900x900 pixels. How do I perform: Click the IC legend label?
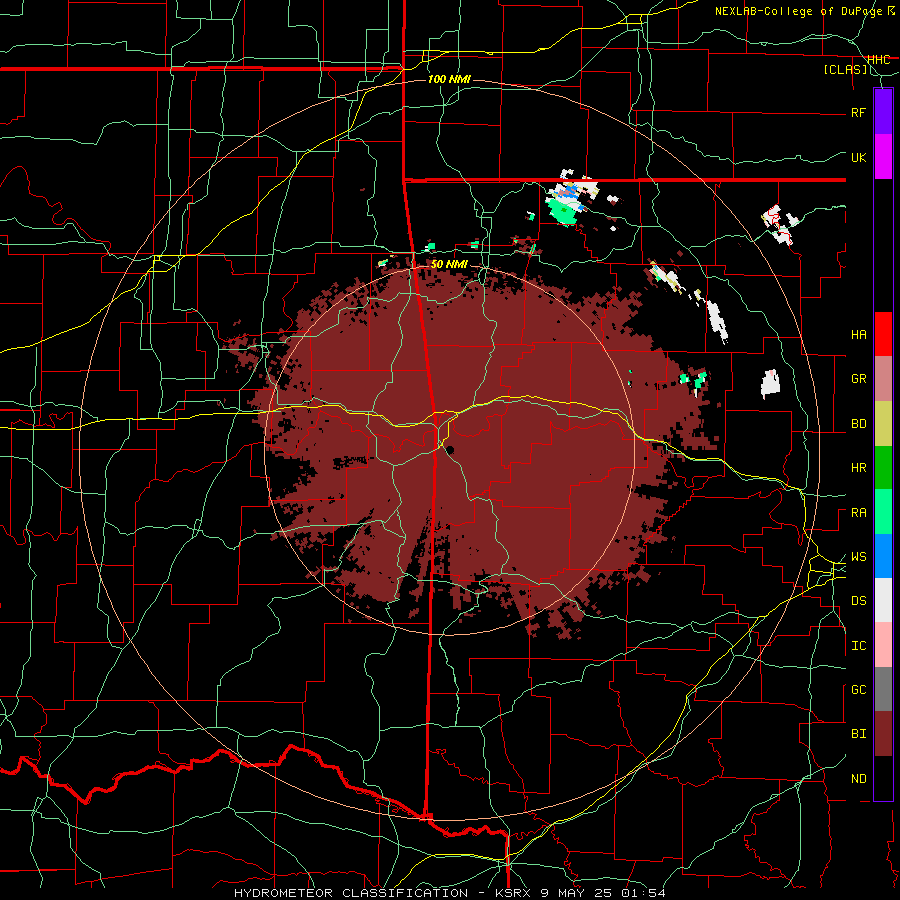pyautogui.click(x=859, y=646)
